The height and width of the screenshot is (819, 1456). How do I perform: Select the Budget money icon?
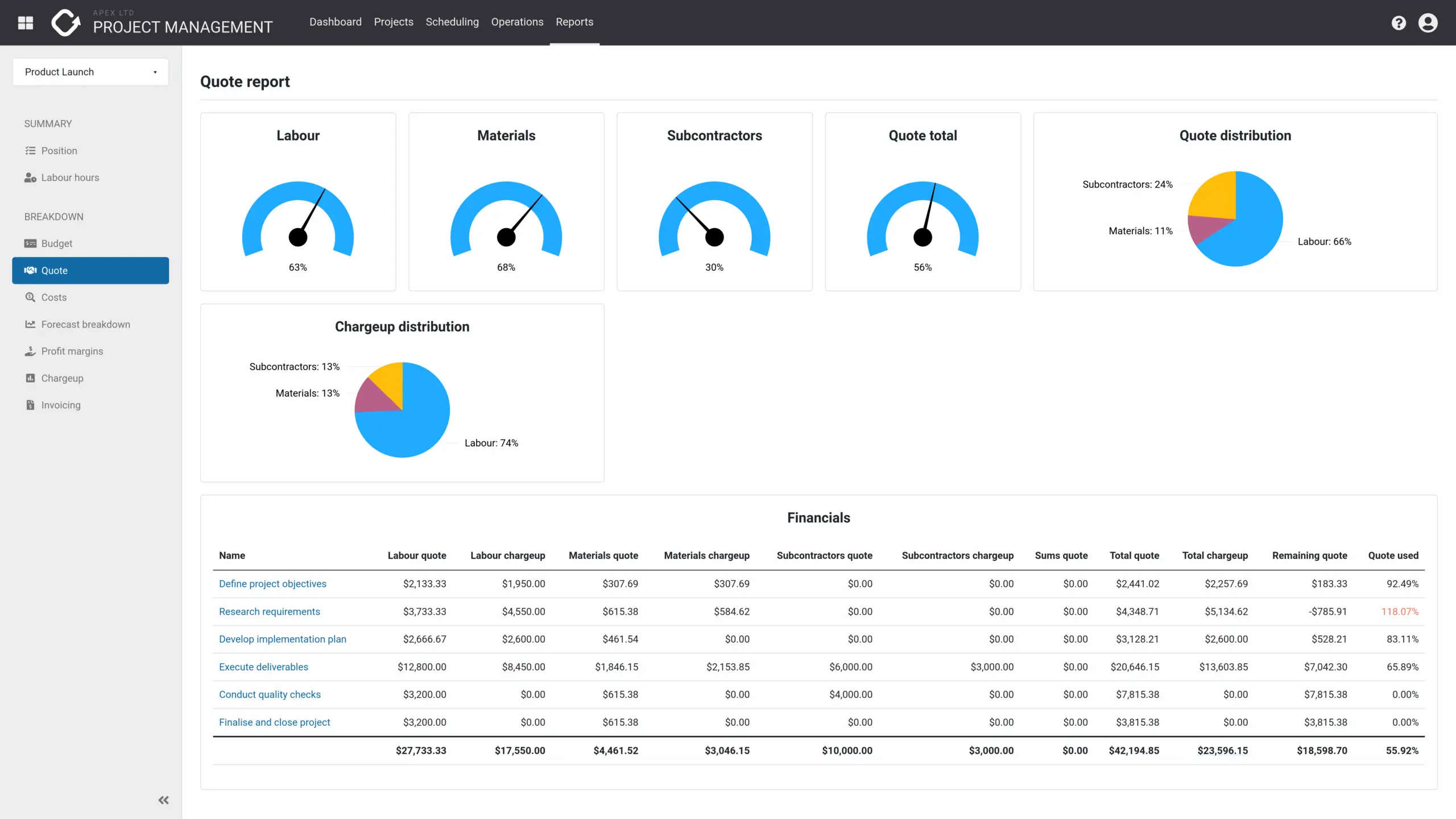coord(30,243)
